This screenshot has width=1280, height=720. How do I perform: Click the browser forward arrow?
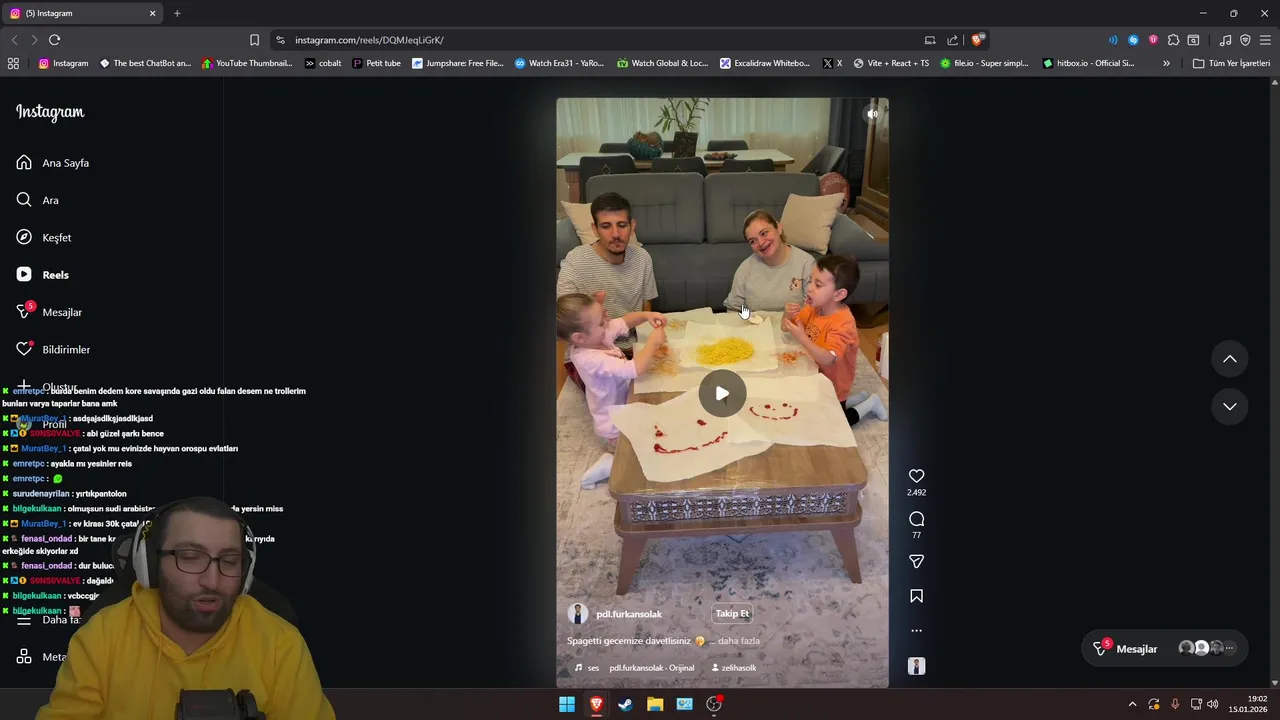[34, 40]
